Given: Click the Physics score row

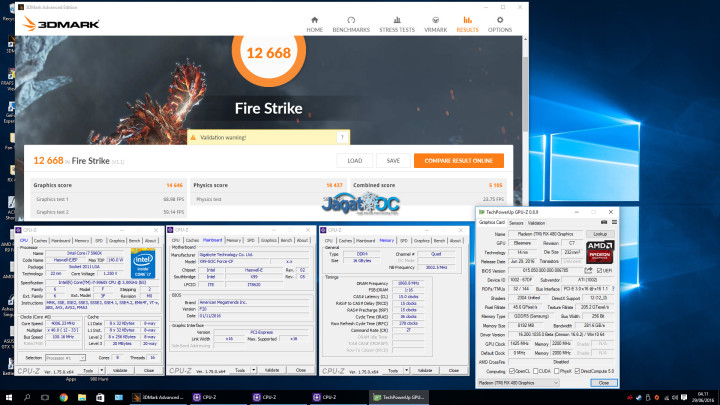Looking at the screenshot, I should pos(268,186).
